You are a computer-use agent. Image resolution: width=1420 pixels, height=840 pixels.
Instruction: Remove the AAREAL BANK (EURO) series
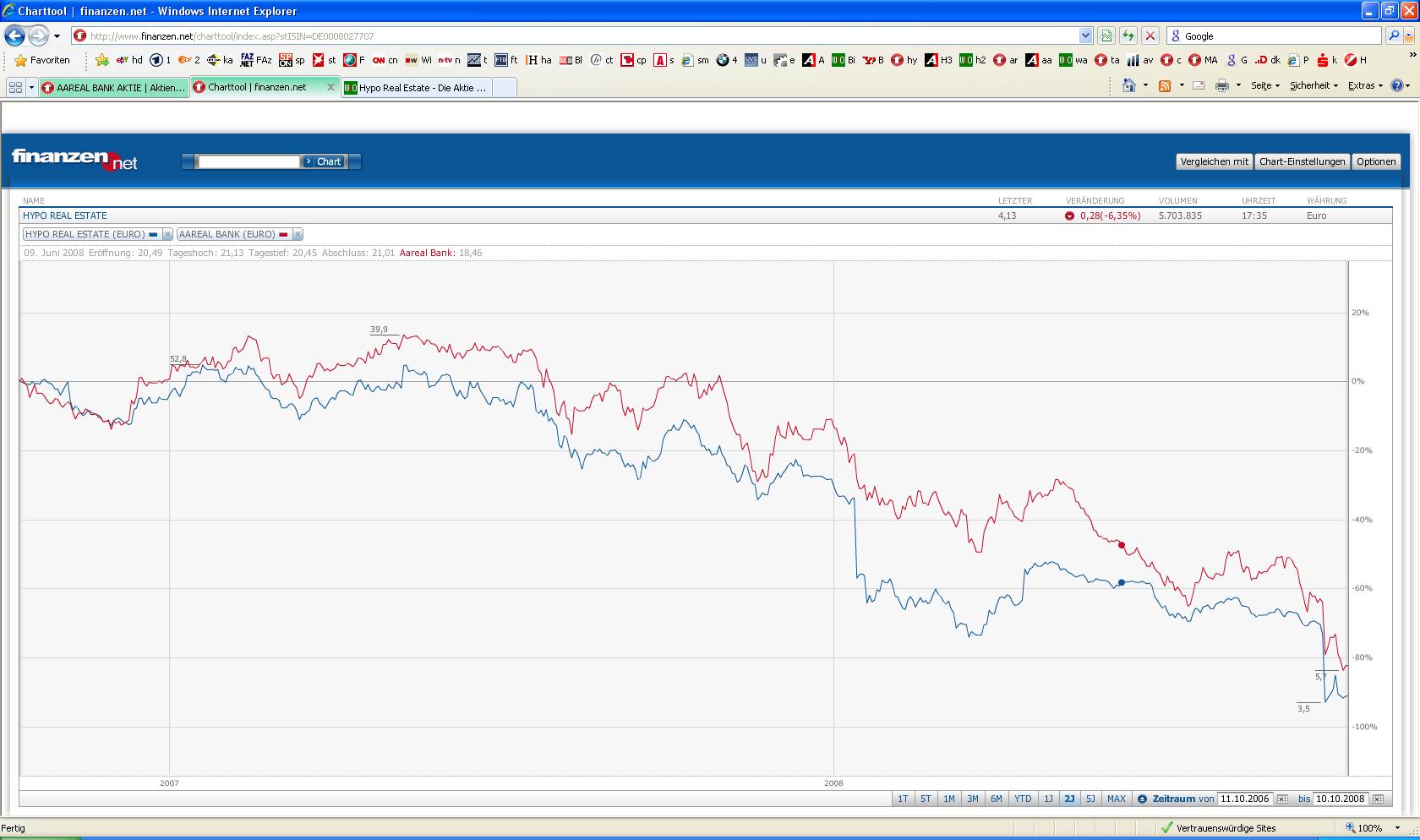click(298, 235)
